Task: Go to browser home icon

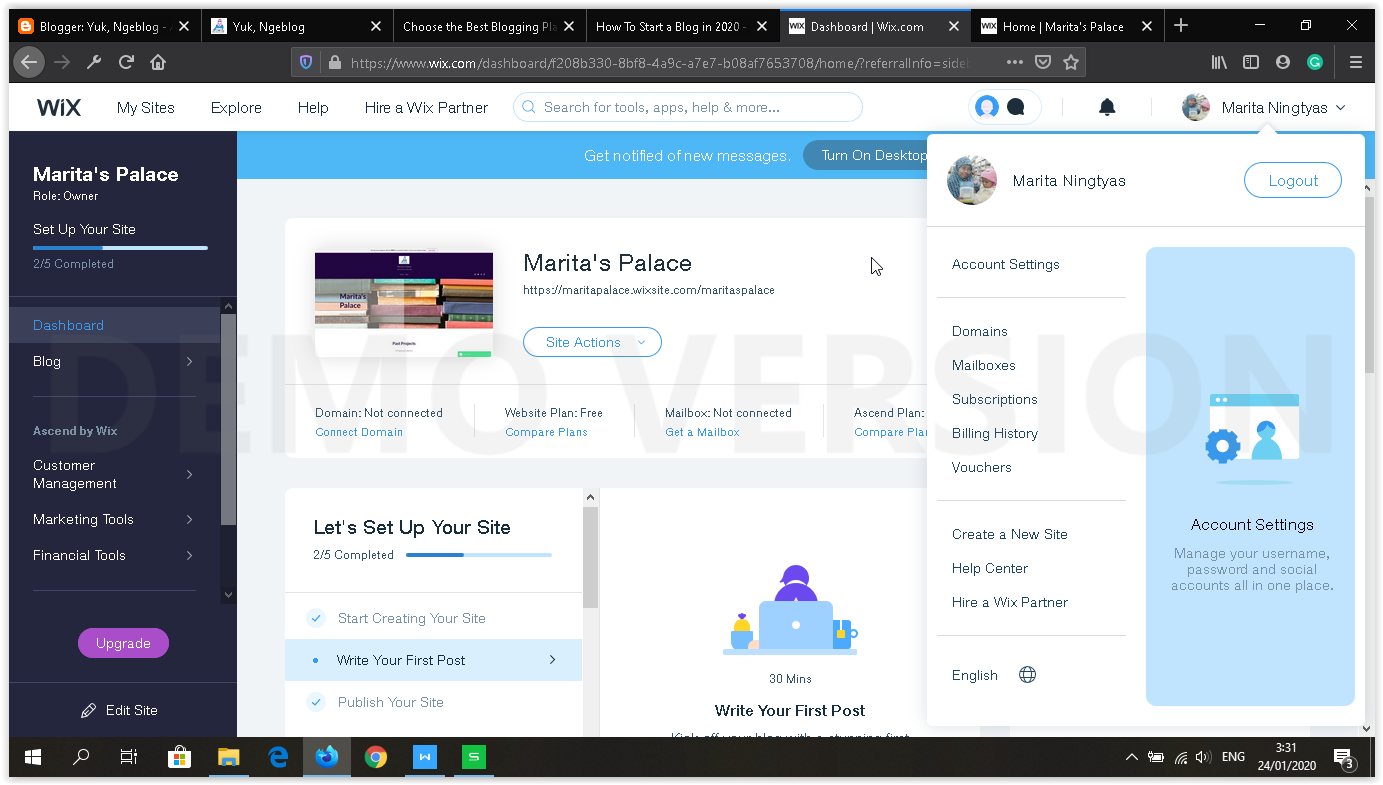Action: (x=158, y=62)
